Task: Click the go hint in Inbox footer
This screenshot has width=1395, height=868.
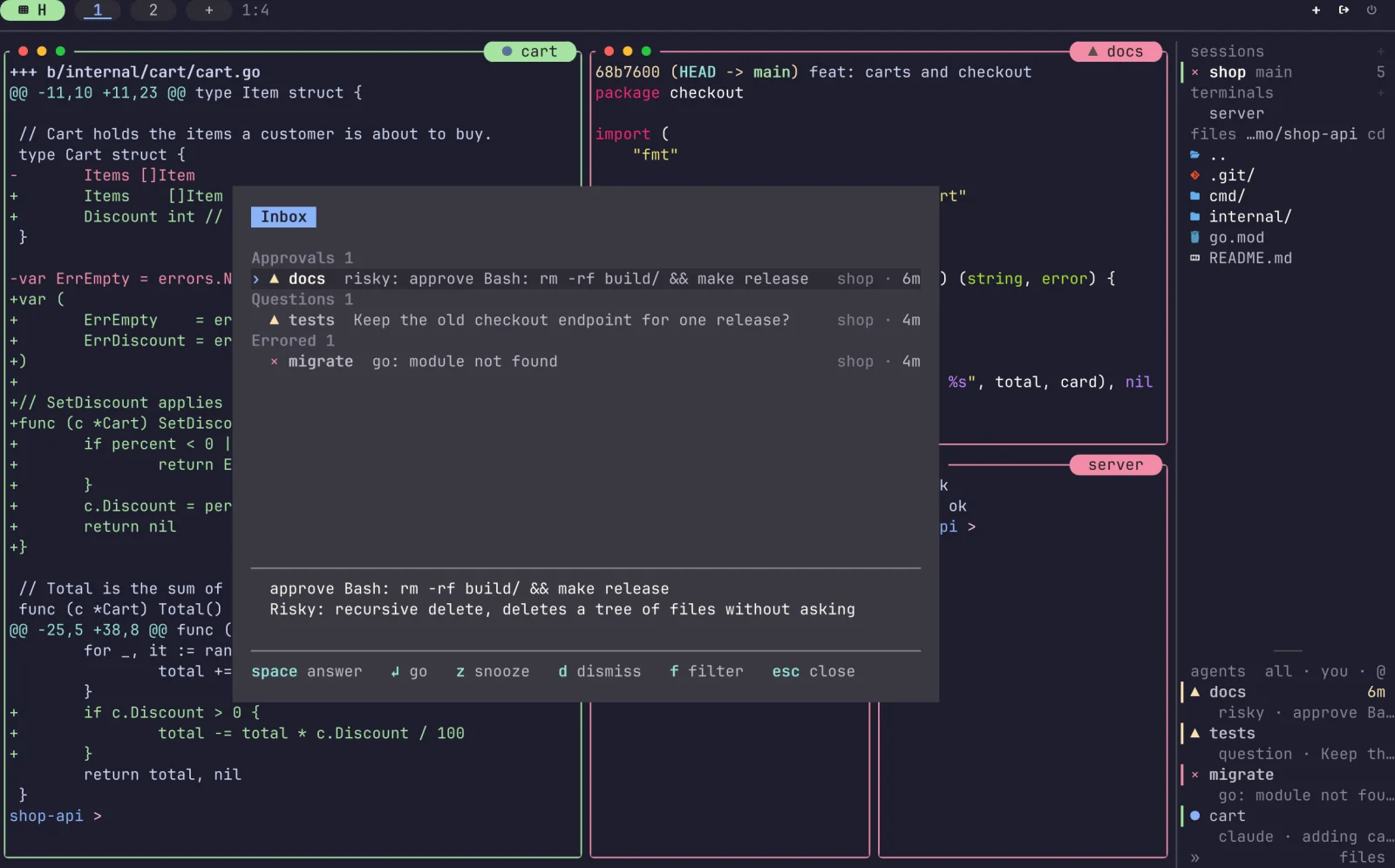Action: [409, 671]
